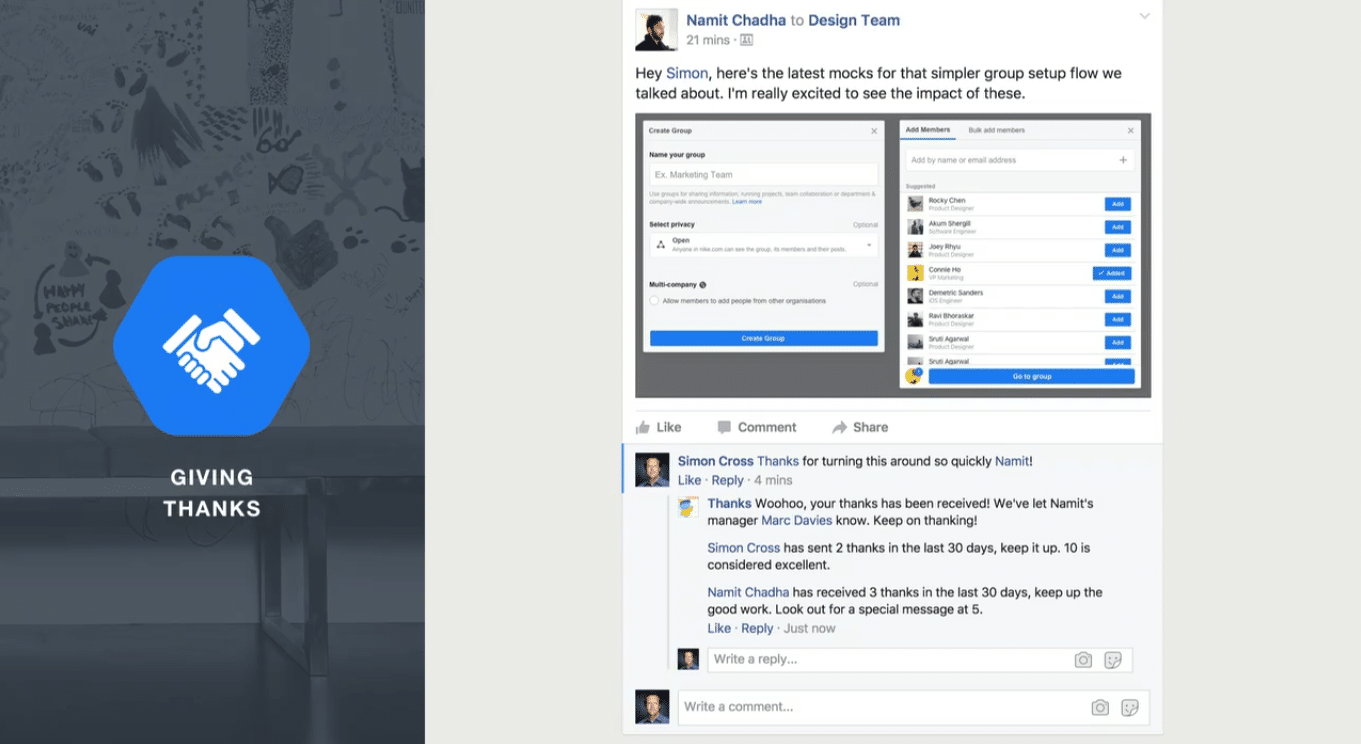The height and width of the screenshot is (744, 1361).
Task: Click the camera icon in reply box
Action: click(1083, 660)
